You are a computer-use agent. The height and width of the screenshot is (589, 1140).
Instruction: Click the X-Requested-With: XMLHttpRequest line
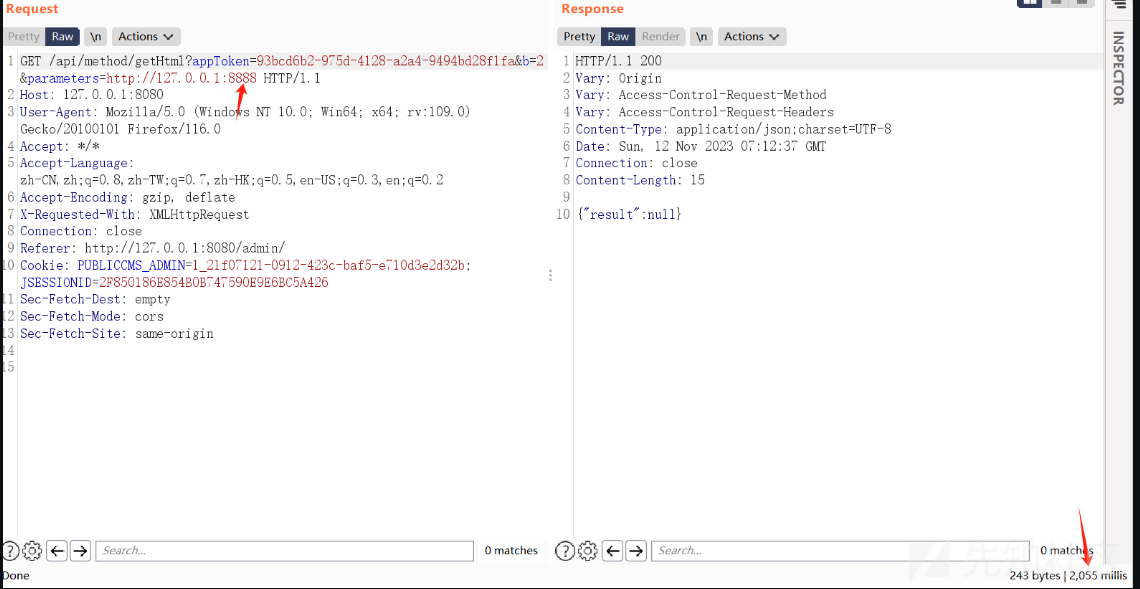pyautogui.click(x=135, y=215)
